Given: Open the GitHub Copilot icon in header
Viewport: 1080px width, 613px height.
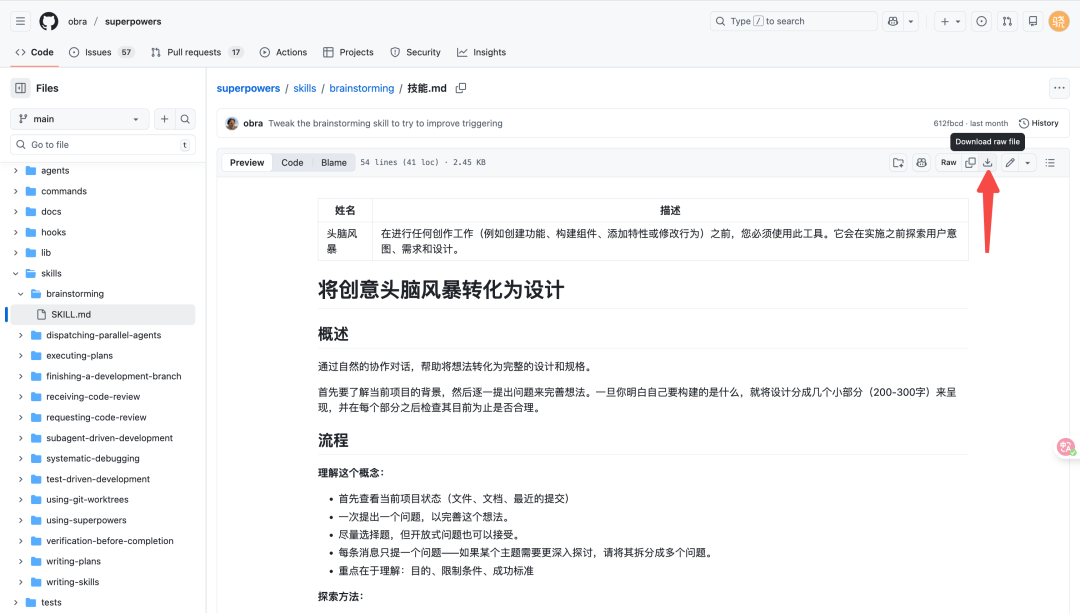Looking at the screenshot, I should coord(892,21).
